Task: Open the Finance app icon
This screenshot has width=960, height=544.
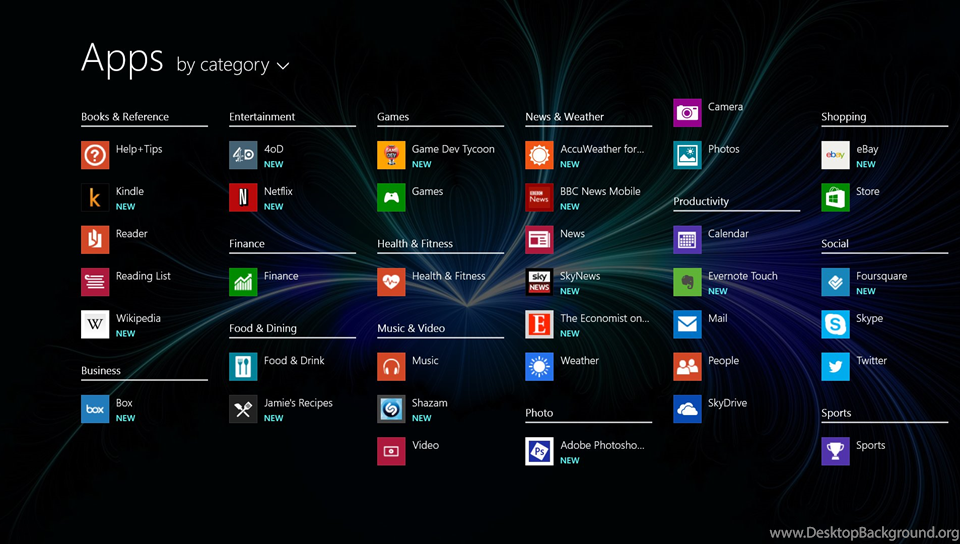Action: 243,282
